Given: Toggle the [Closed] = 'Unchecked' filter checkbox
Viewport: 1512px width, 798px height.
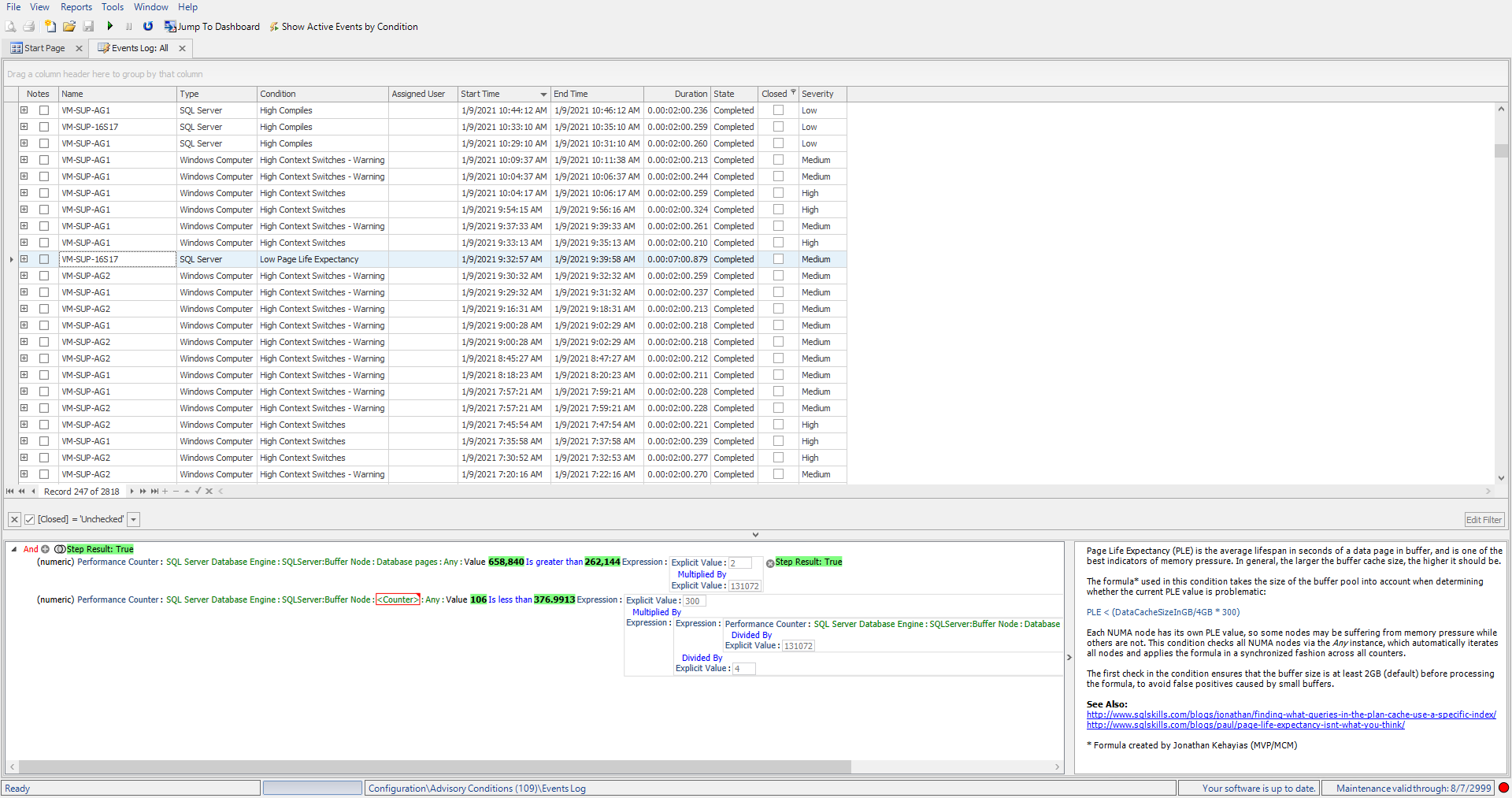Looking at the screenshot, I should (x=30, y=520).
